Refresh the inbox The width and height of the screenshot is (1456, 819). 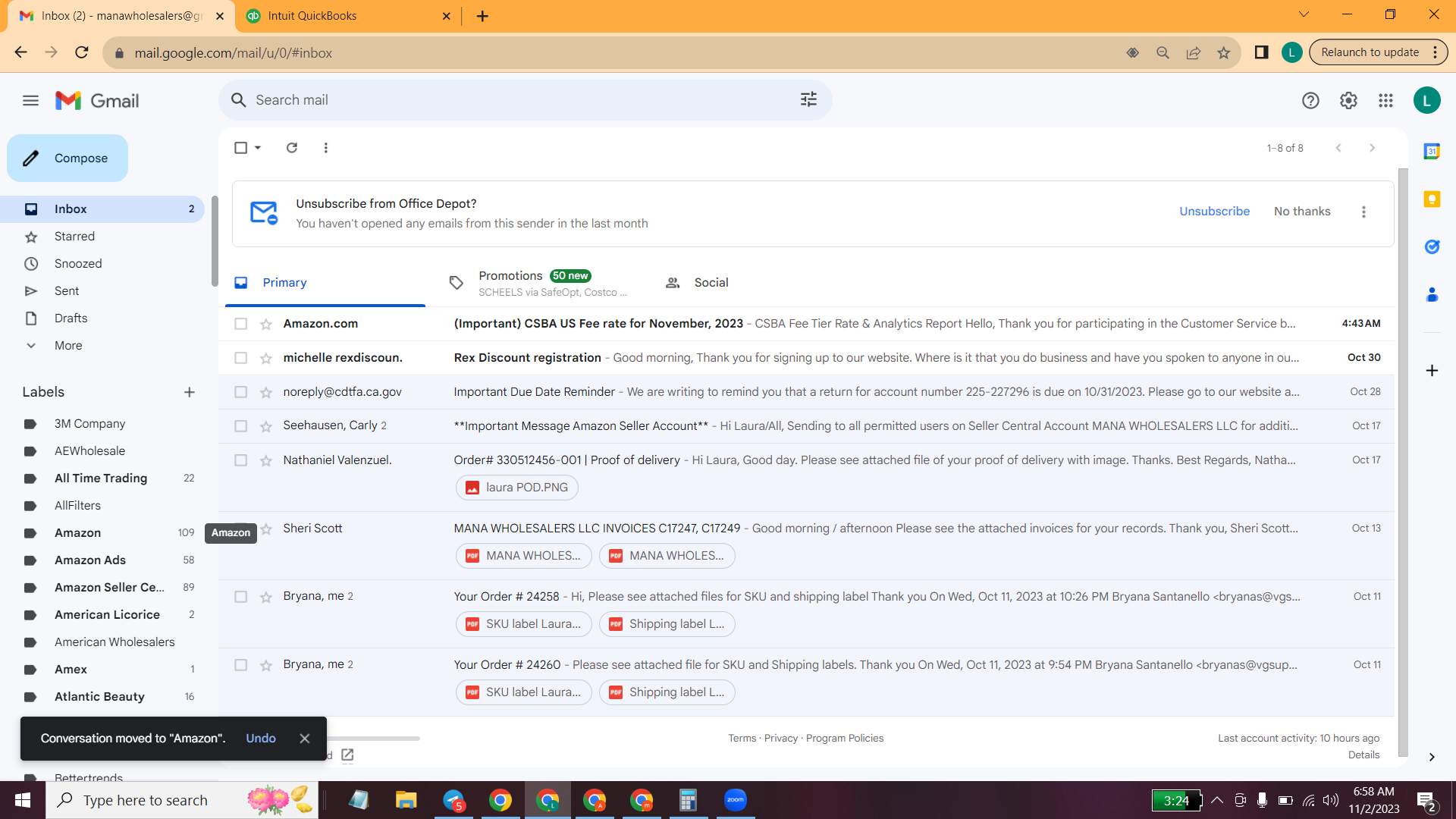[292, 148]
